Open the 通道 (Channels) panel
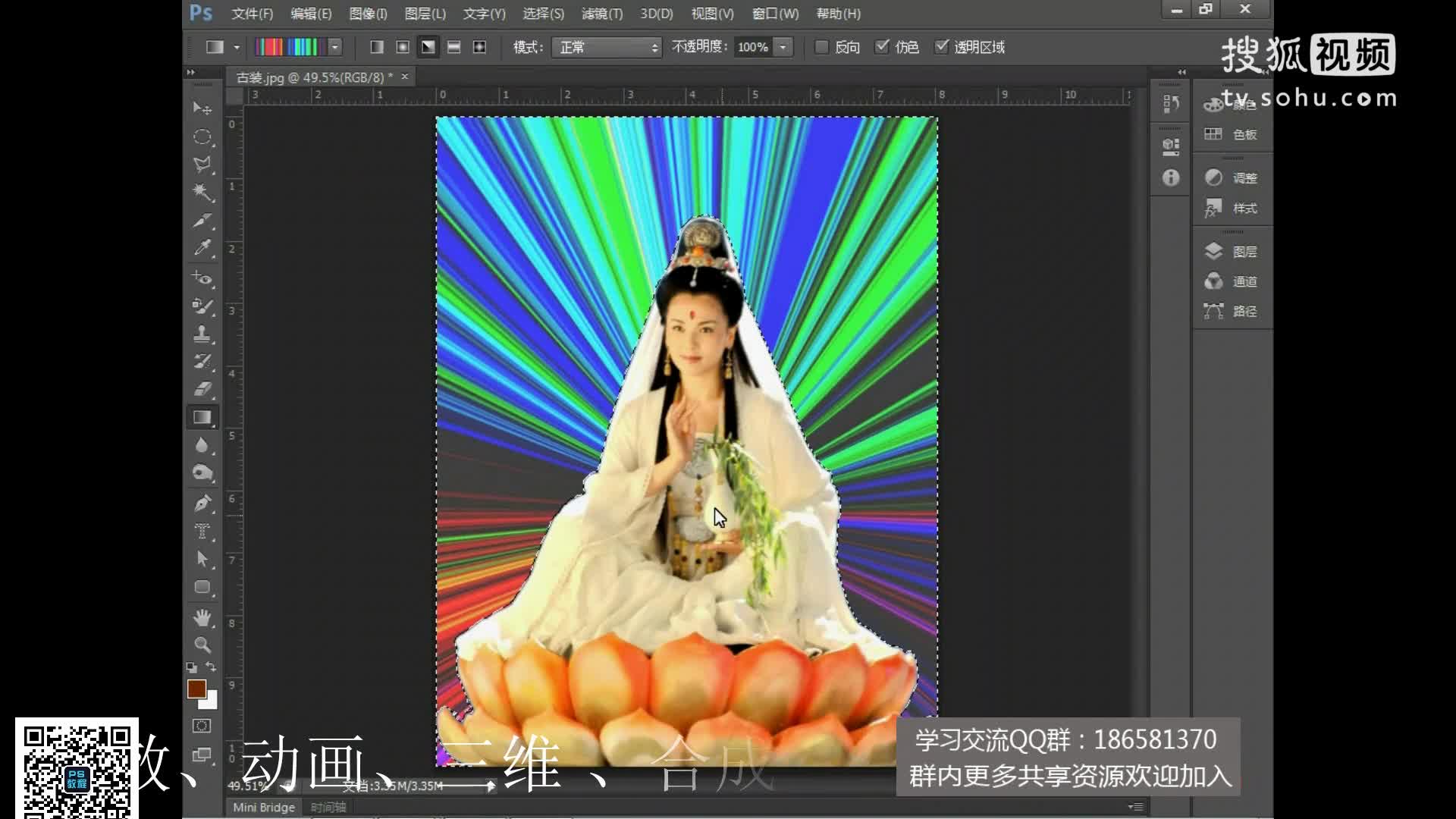Screen dimensions: 1456x819 coord(1233,281)
